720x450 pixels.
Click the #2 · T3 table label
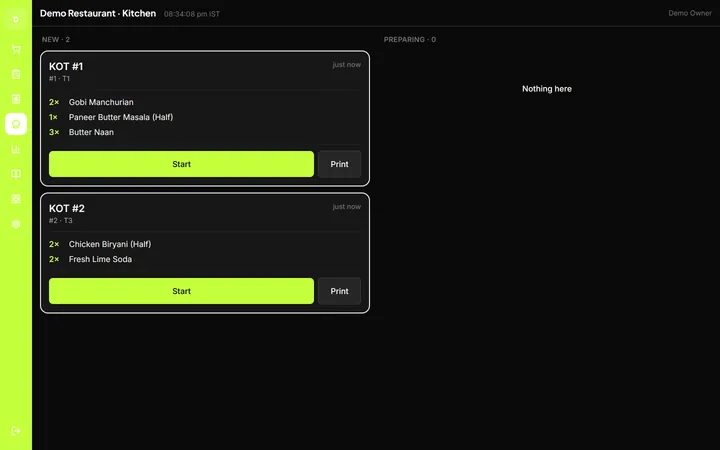(61, 220)
